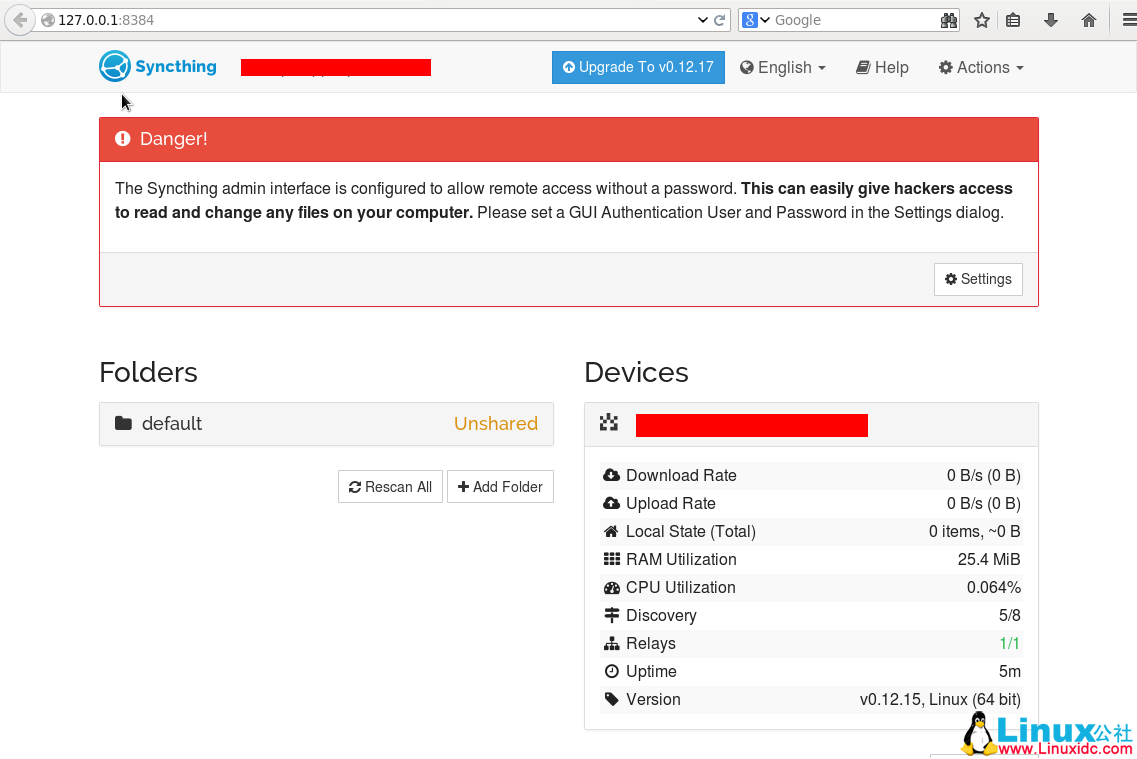Click the device identicon in the Devices panel

pos(609,424)
